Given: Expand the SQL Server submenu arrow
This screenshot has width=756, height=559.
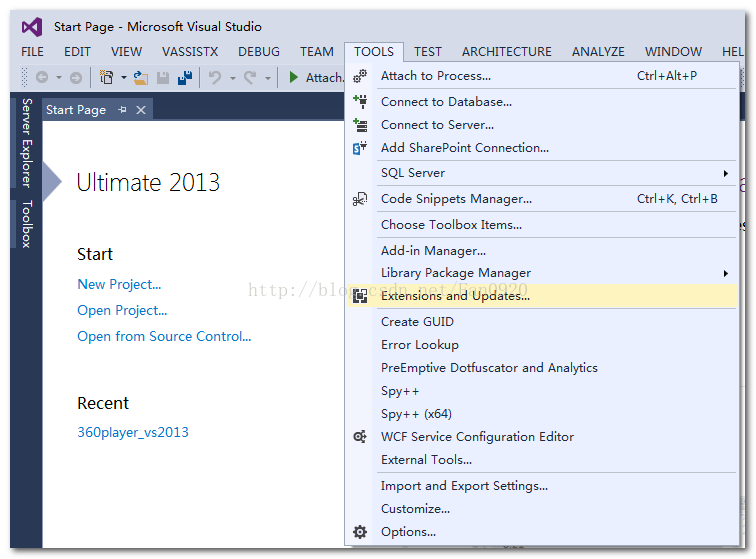Looking at the screenshot, I should pos(726,173).
